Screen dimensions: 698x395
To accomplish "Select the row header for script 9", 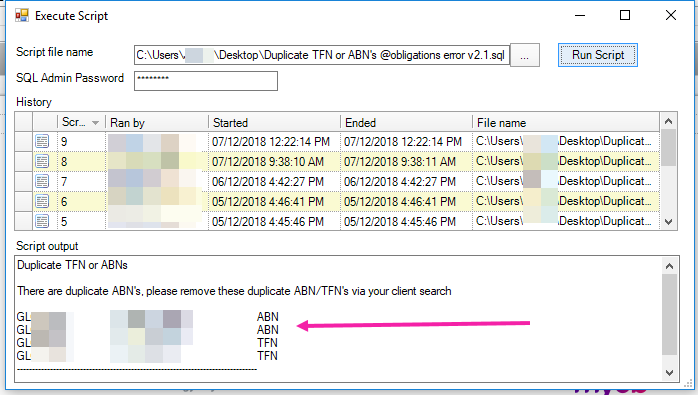I will pos(24,142).
